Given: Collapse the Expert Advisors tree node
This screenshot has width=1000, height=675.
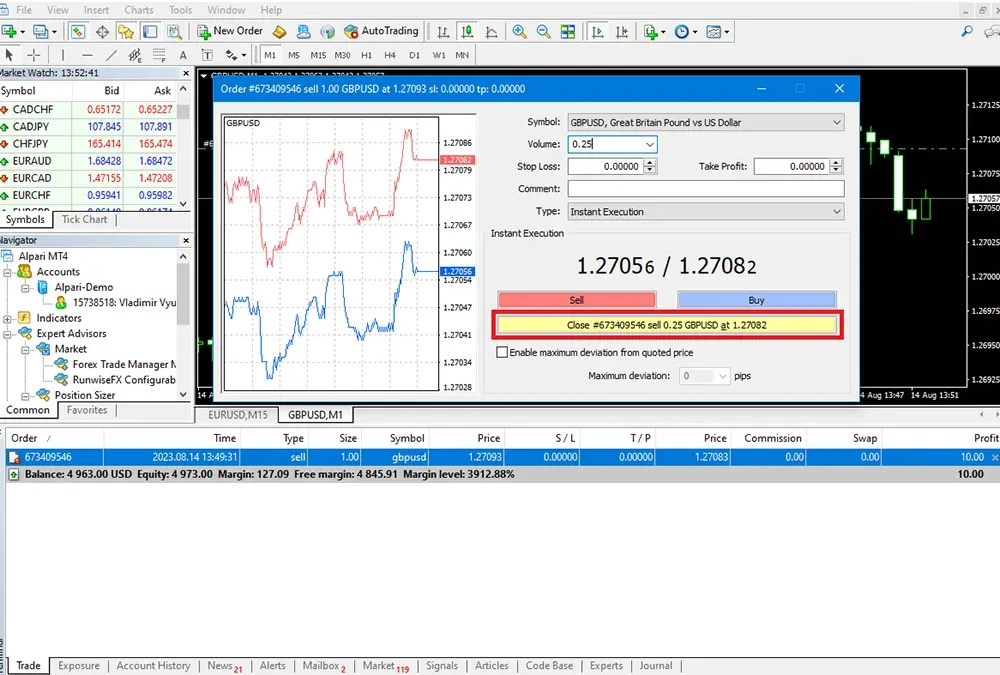Looking at the screenshot, I should click(x=8, y=334).
